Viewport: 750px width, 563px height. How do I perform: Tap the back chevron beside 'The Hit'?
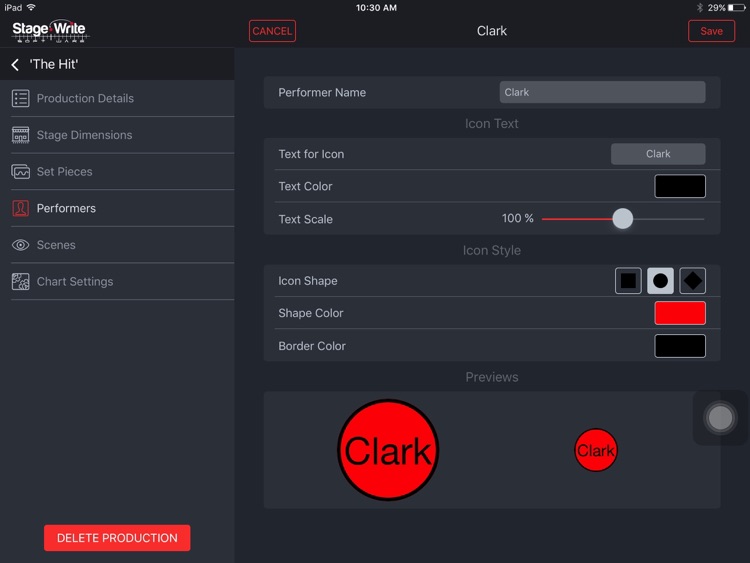pyautogui.click(x=15, y=65)
